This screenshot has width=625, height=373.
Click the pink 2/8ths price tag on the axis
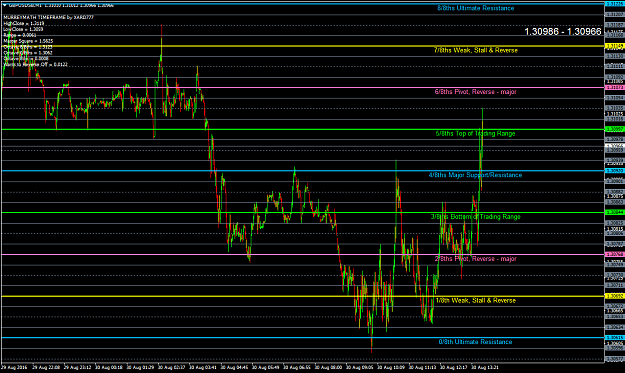coord(615,254)
